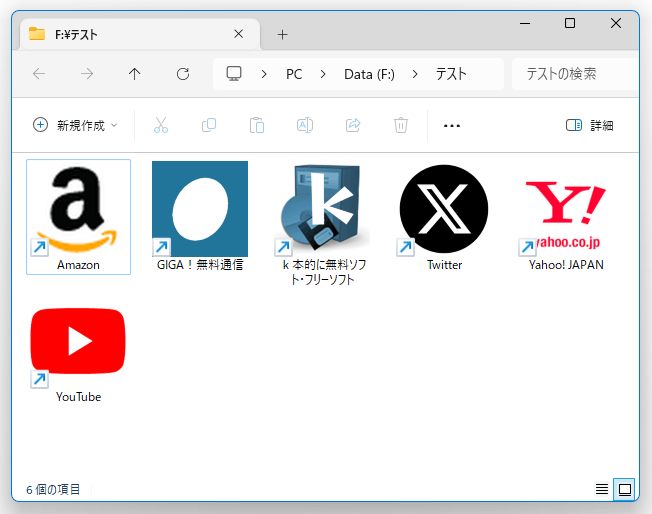This screenshot has height=514, width=652.
Task: Click the Paste clipboard icon
Action: click(x=257, y=125)
